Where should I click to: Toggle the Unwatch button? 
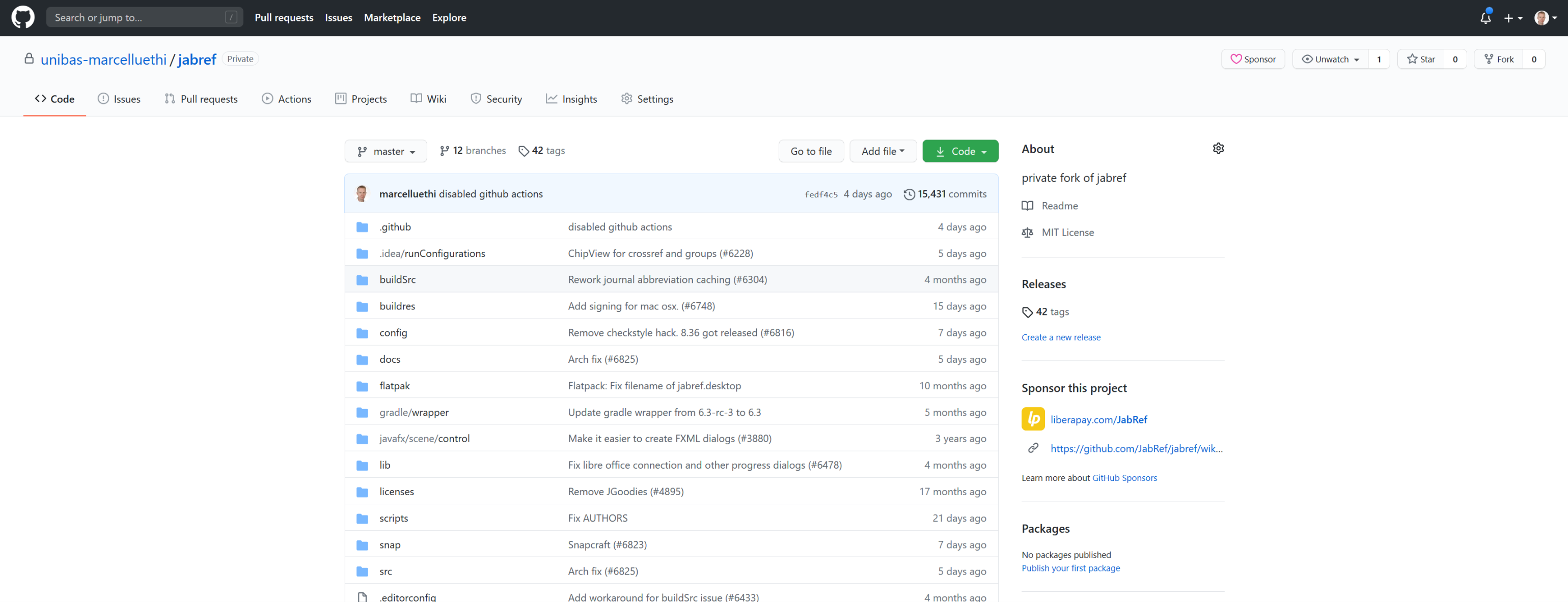point(1330,59)
